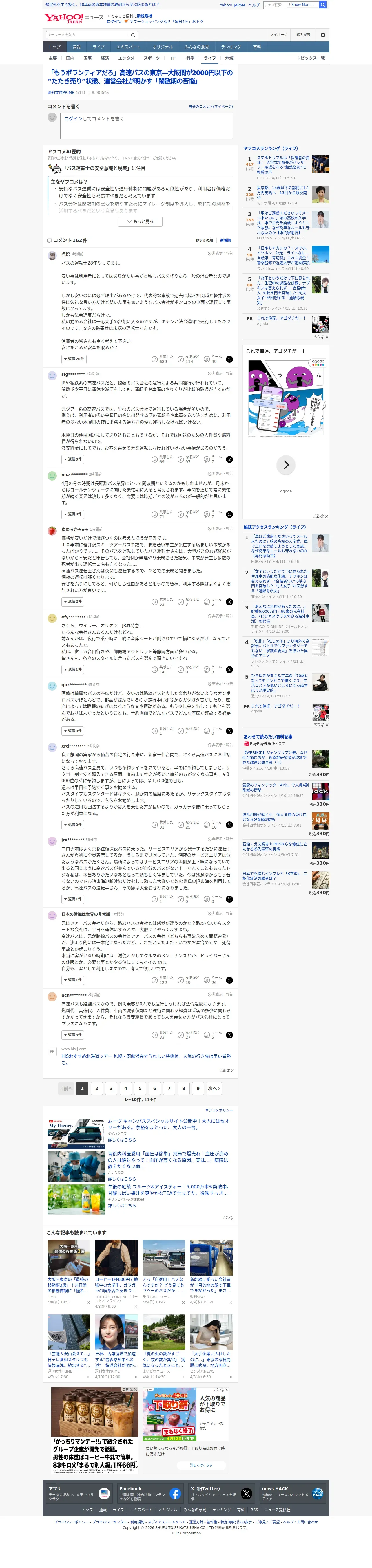Image resolution: width=372 pixels, height=1568 pixels.
Task: Expand 返信20件 replies under 虎蛇's comment
Action: (x=74, y=359)
